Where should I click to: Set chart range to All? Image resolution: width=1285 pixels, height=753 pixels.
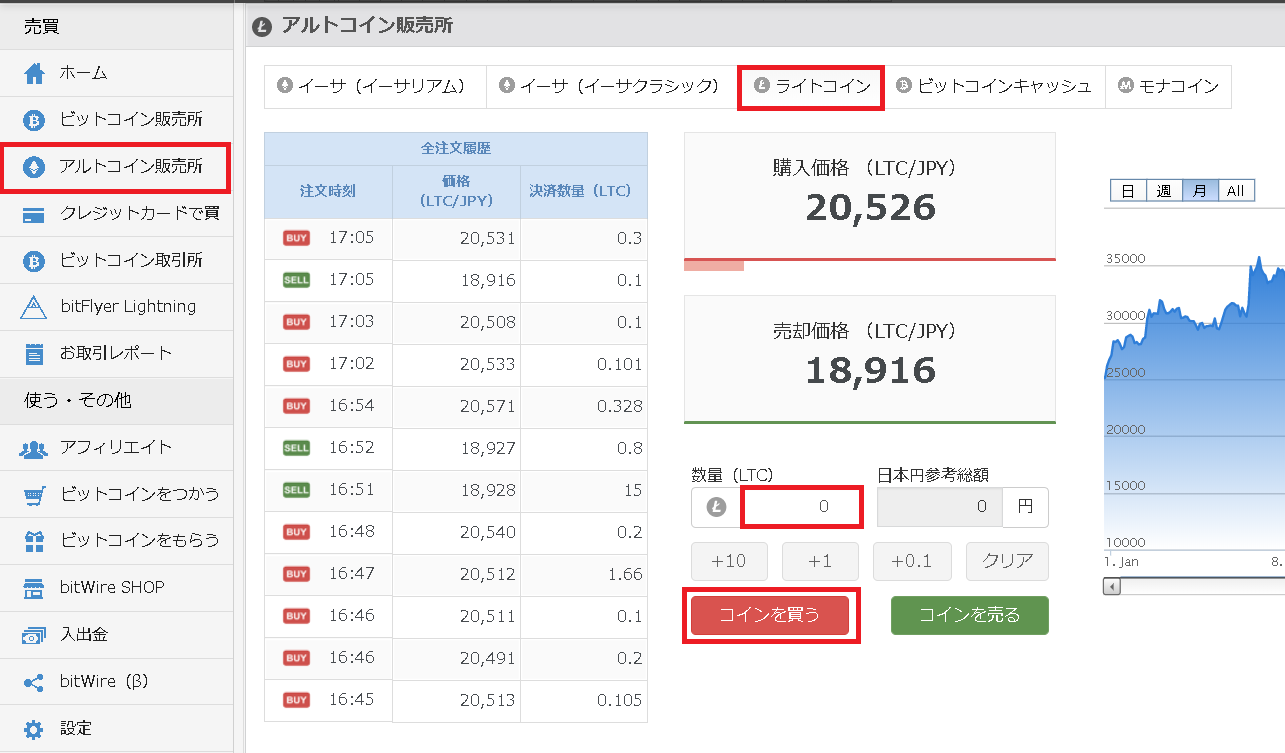point(1236,191)
